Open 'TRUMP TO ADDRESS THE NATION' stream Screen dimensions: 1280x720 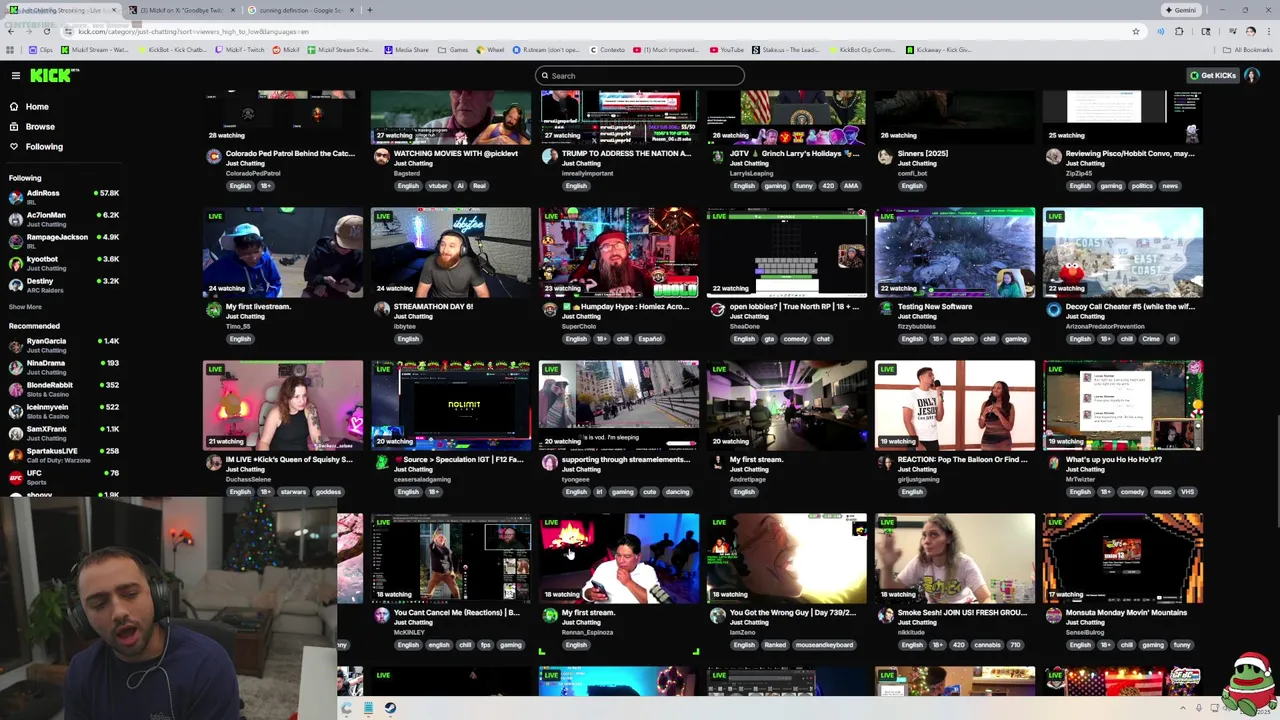[x=626, y=153]
